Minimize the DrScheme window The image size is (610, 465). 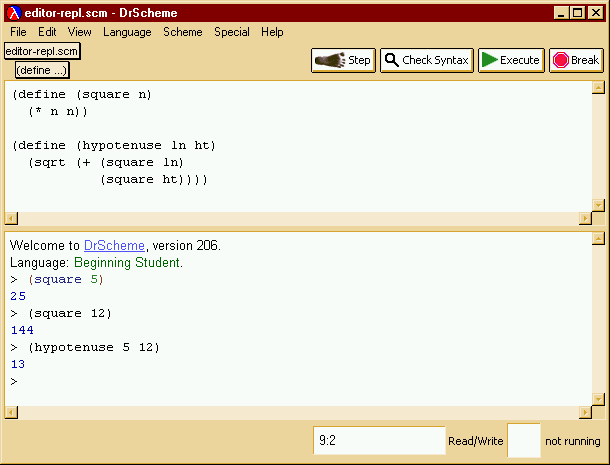click(561, 13)
